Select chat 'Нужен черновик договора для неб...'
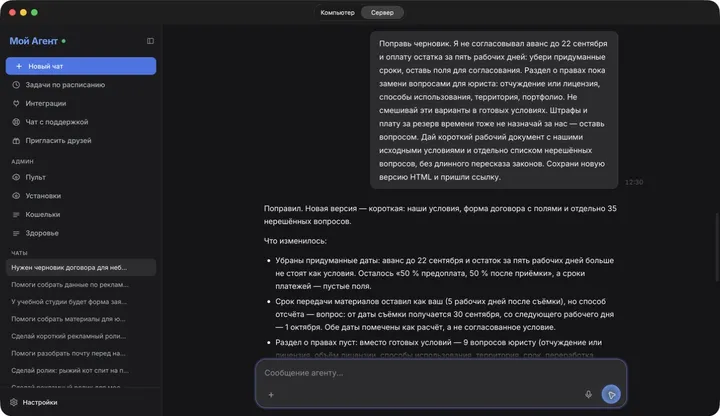The width and height of the screenshot is (720, 416). coord(81,267)
